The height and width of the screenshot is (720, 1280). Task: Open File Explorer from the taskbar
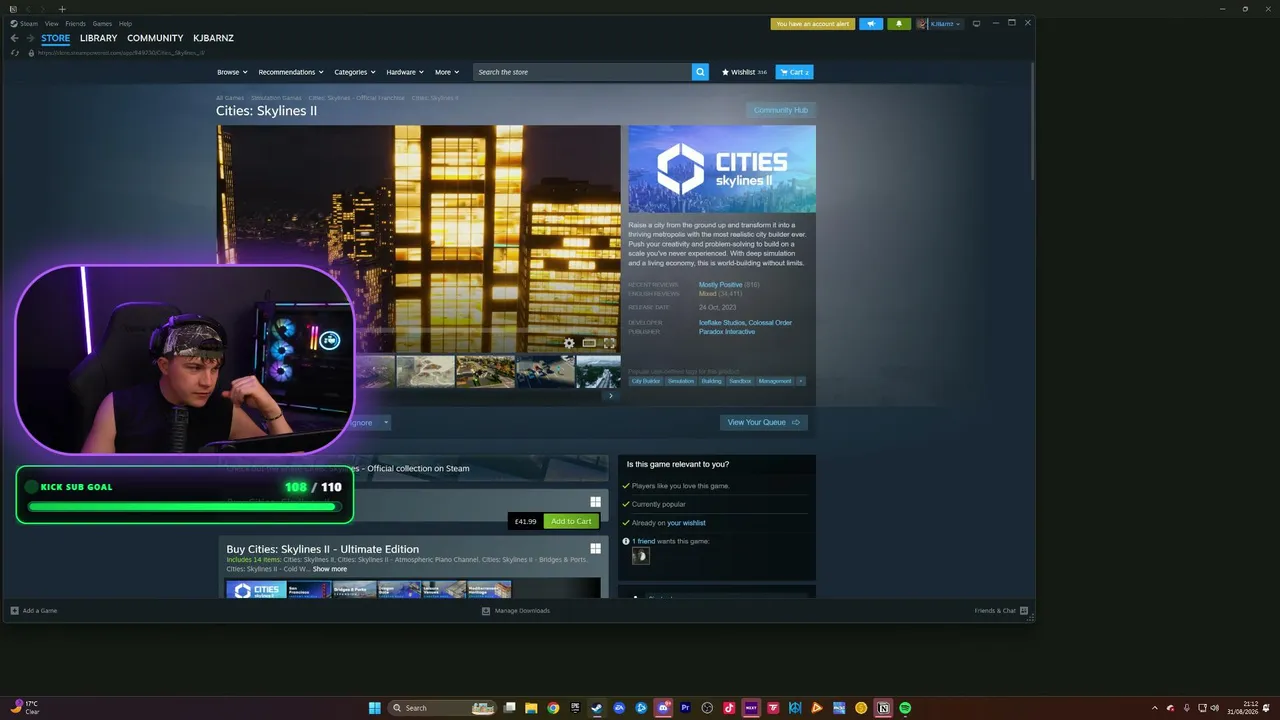coord(531,708)
